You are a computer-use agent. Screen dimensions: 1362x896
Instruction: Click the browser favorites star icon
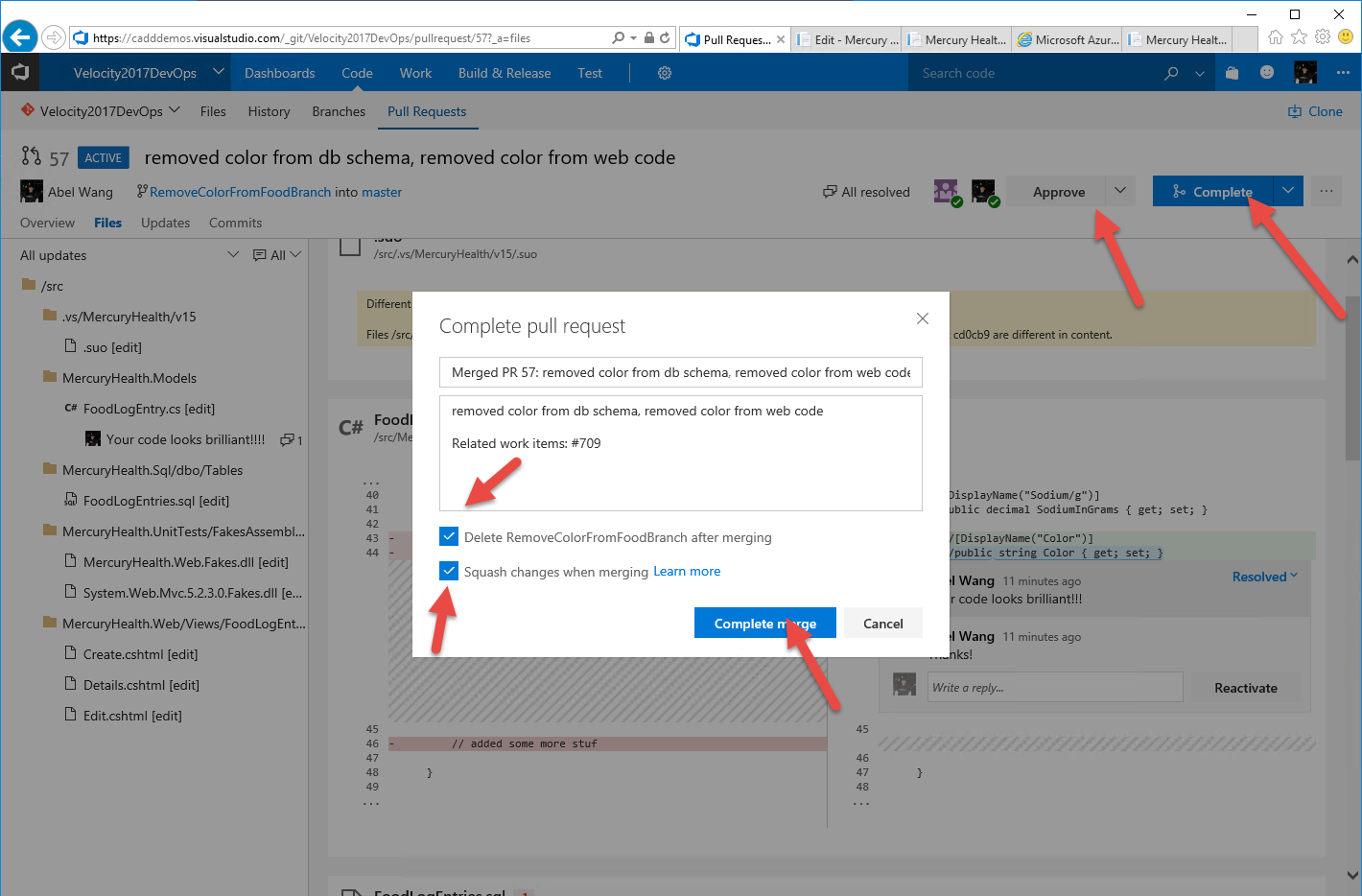1299,37
